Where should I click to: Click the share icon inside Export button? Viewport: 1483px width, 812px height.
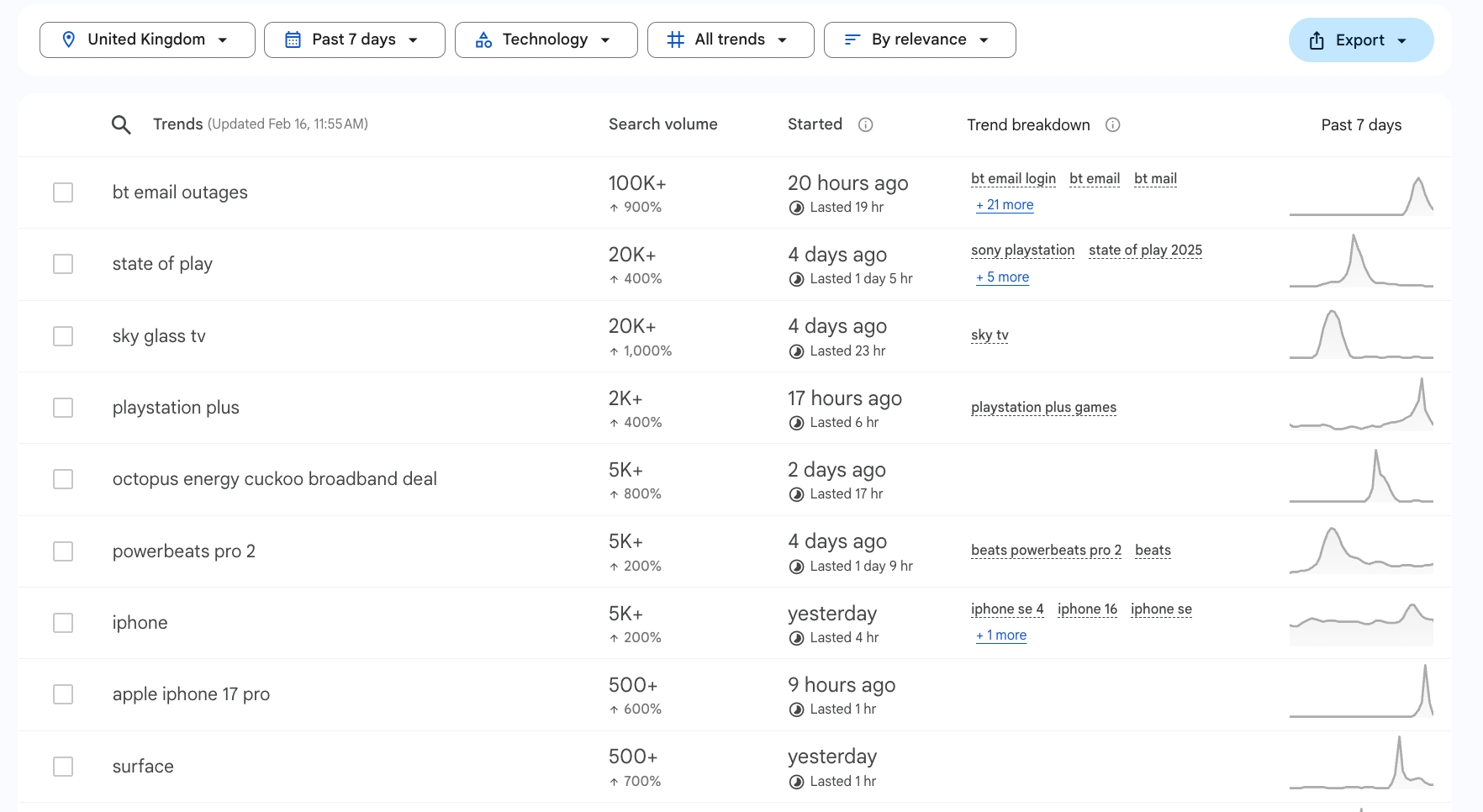coord(1317,40)
